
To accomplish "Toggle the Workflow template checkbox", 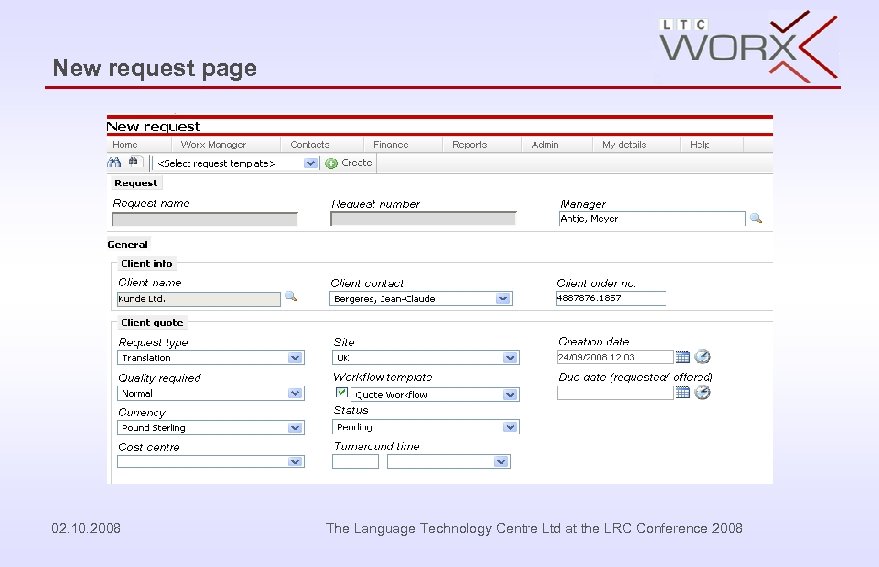I will click(x=341, y=392).
